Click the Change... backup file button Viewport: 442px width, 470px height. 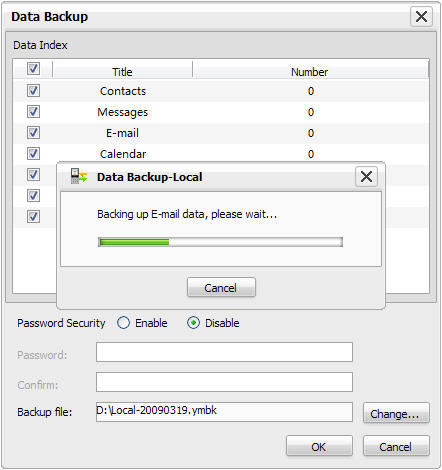pos(396,413)
